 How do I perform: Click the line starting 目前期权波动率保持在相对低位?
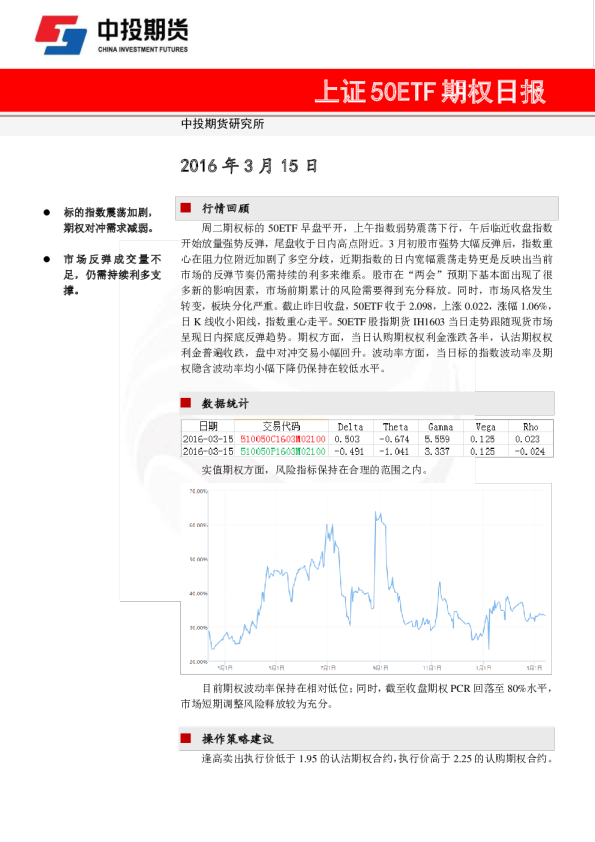tap(376, 688)
